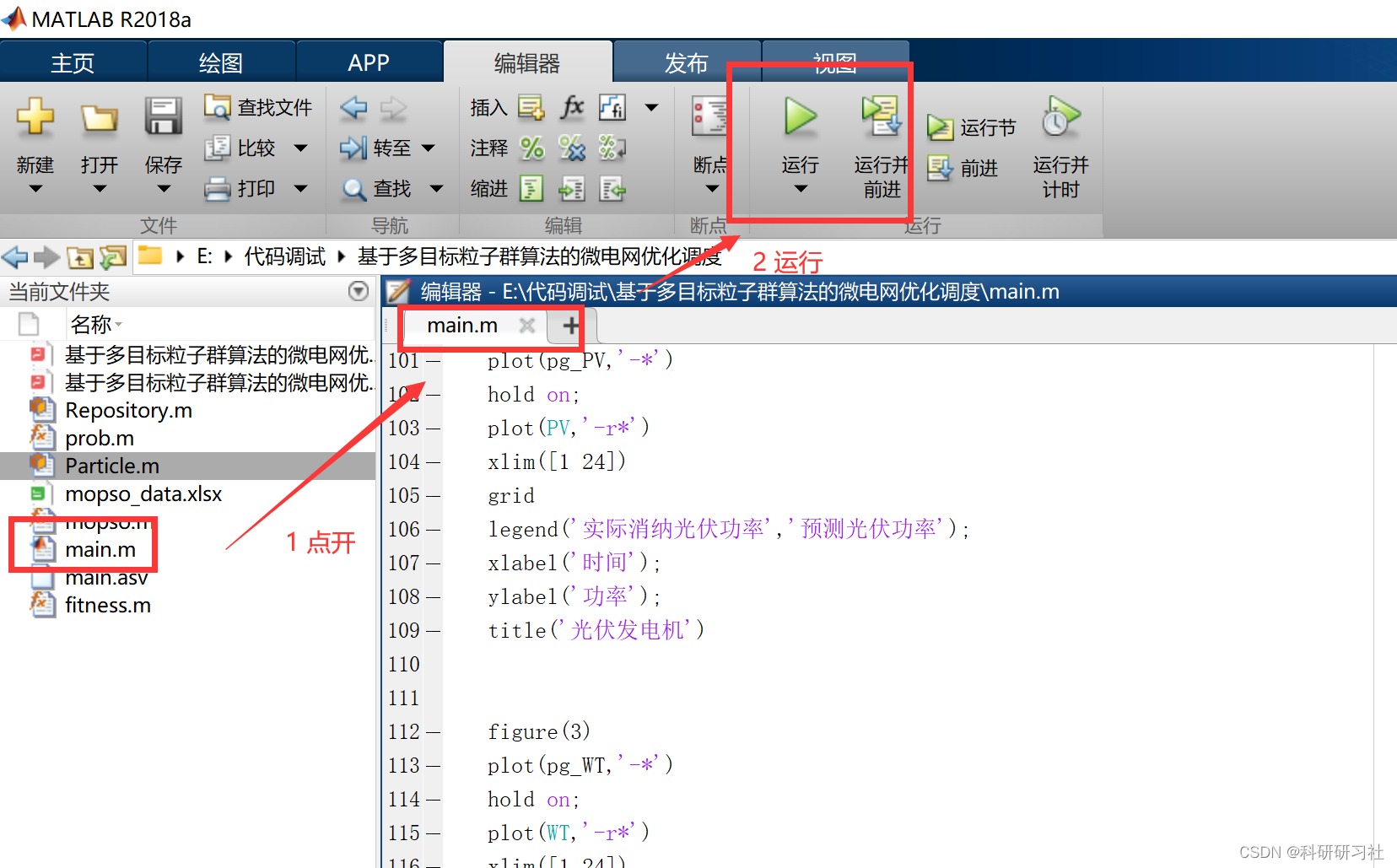This screenshot has width=1397, height=868.
Task: Open the 当前文件夹 panel options menu
Action: click(x=358, y=291)
